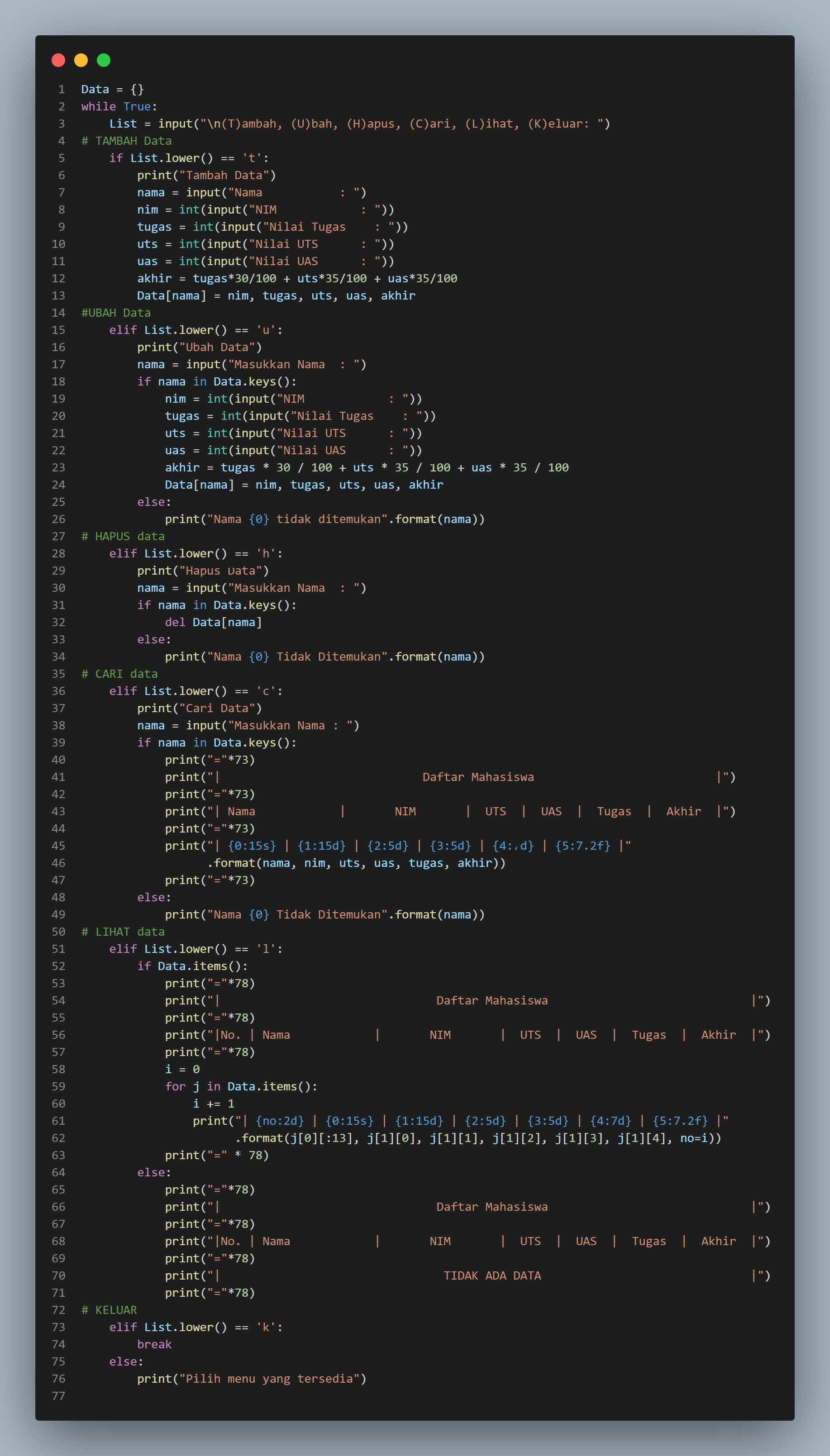Click 'Data[nama] = nim...' on line 13
Viewport: 830px width, 1456px height.
point(276,295)
